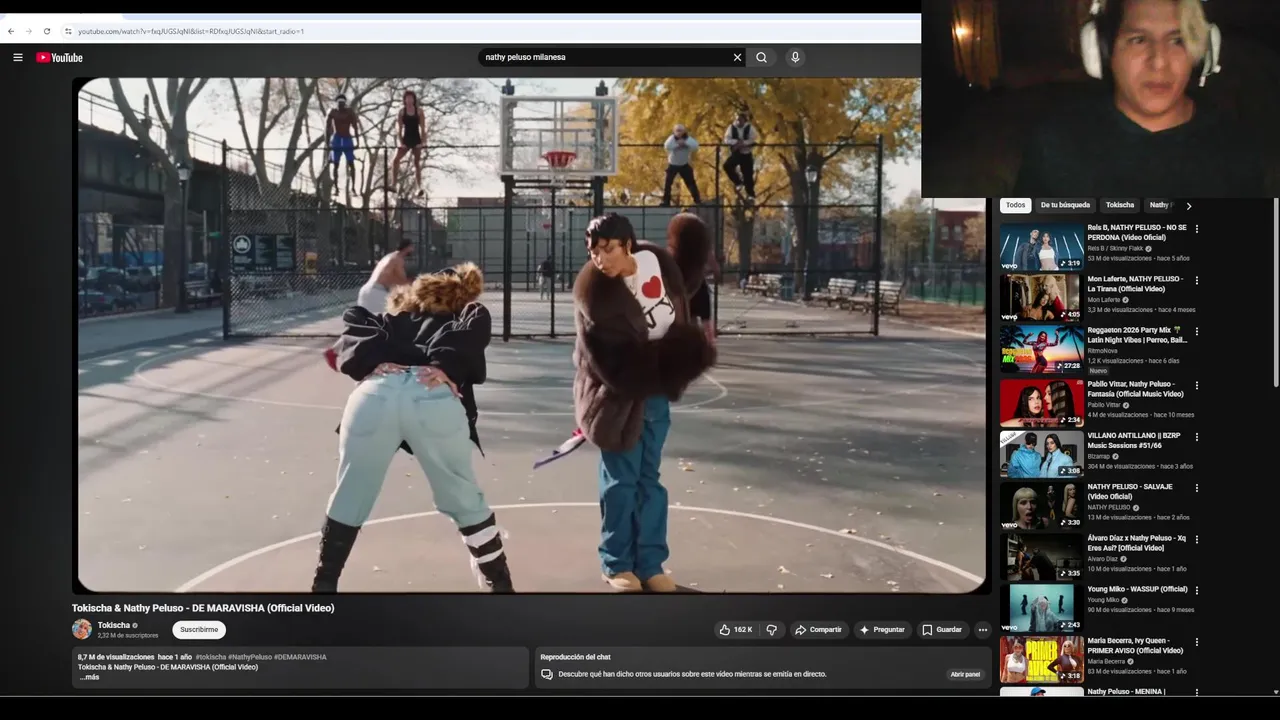This screenshot has height=720, width=1280.
Task: Go to the YouTube home logo
Action: pyautogui.click(x=59, y=57)
